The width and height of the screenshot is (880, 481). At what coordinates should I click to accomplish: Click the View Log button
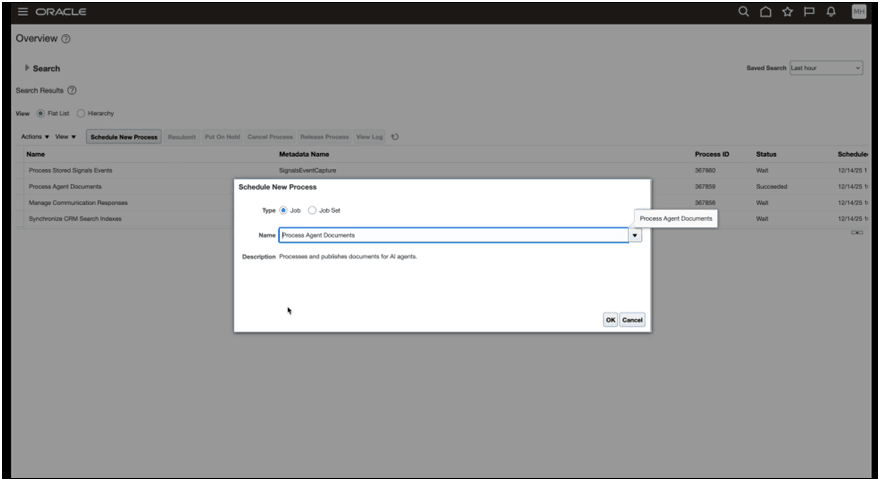tap(369, 137)
